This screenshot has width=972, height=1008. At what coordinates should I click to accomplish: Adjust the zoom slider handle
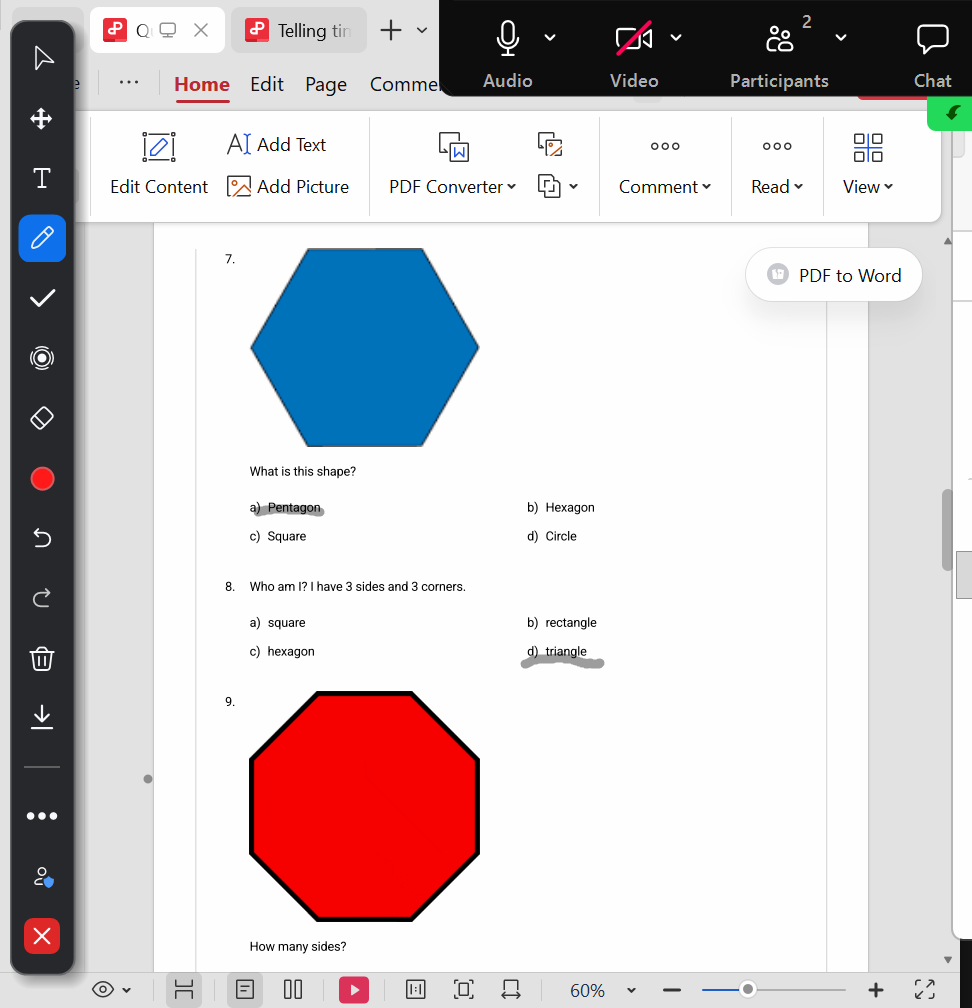point(747,989)
